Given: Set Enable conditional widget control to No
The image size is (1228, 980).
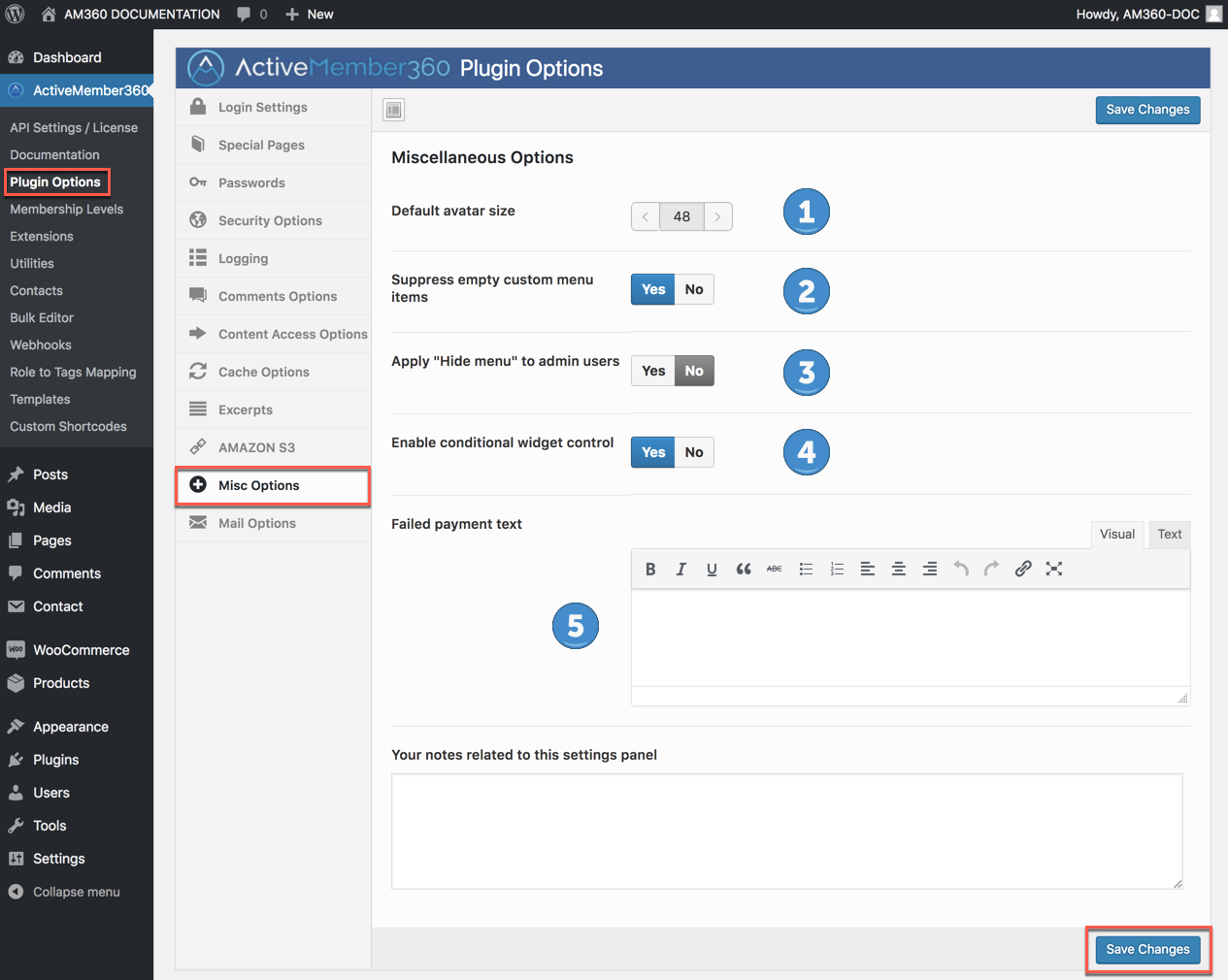Looking at the screenshot, I should point(694,452).
